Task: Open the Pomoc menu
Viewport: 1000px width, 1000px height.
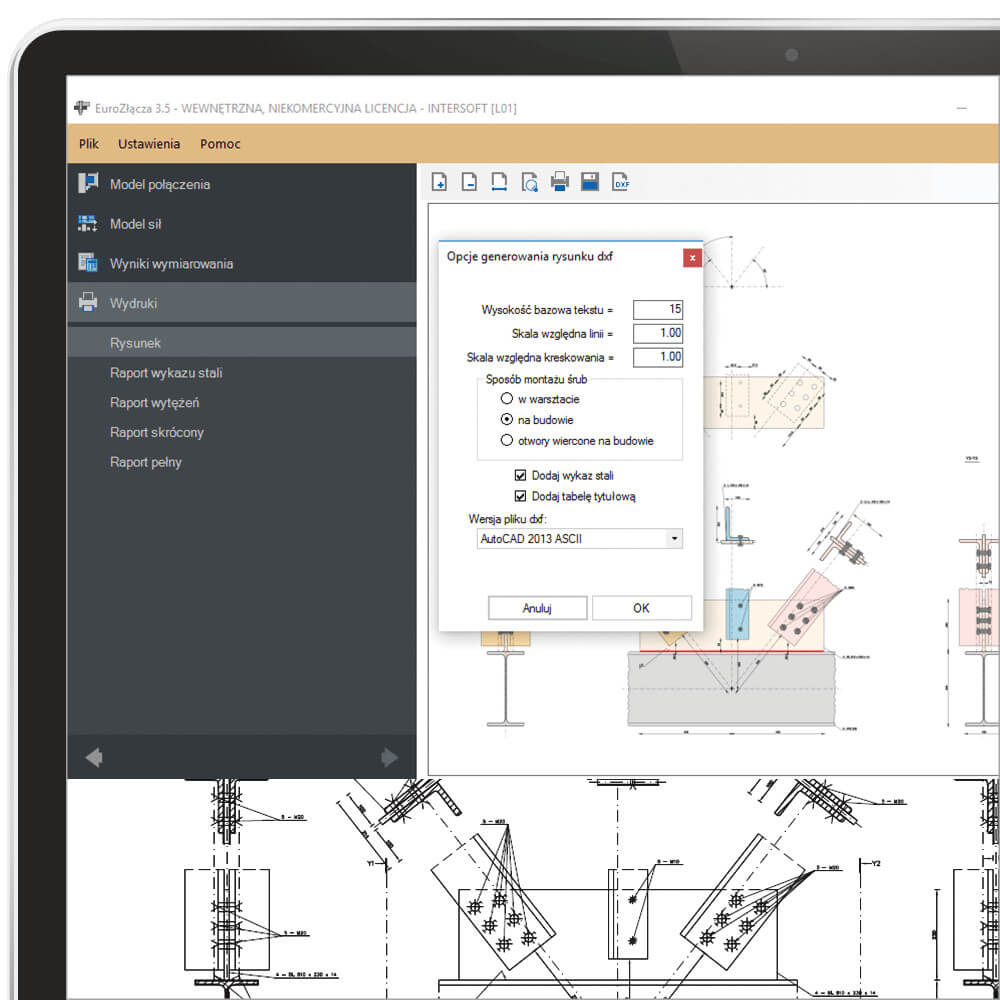Action: pyautogui.click(x=220, y=143)
